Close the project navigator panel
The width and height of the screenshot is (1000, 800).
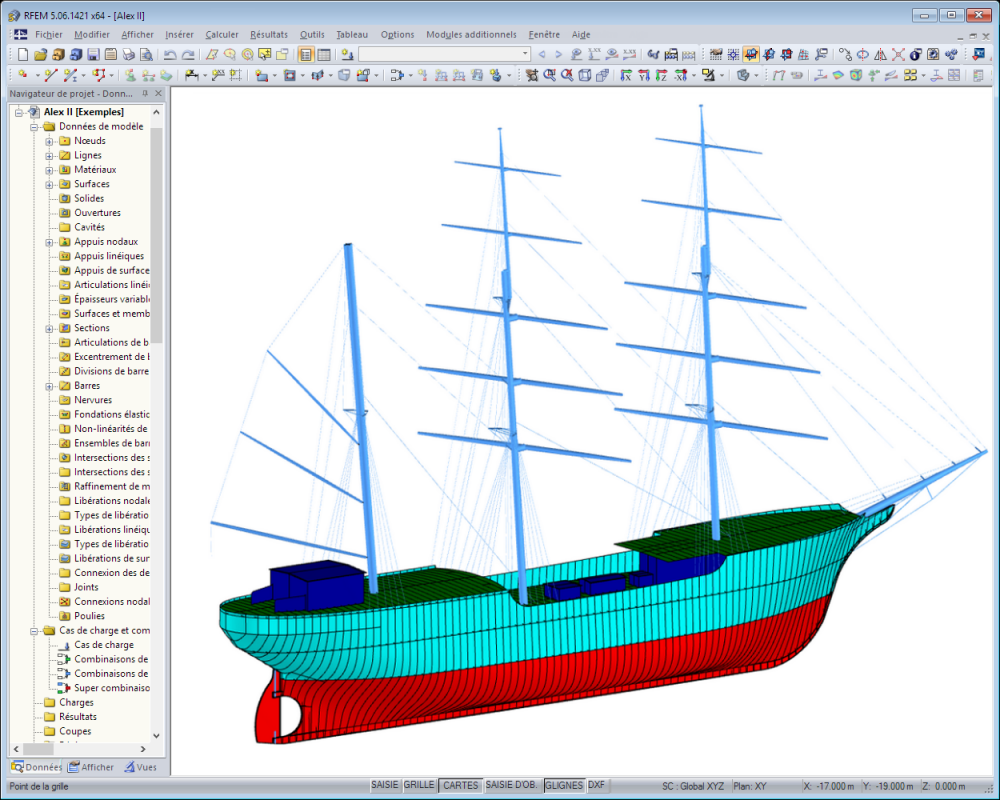(x=159, y=94)
